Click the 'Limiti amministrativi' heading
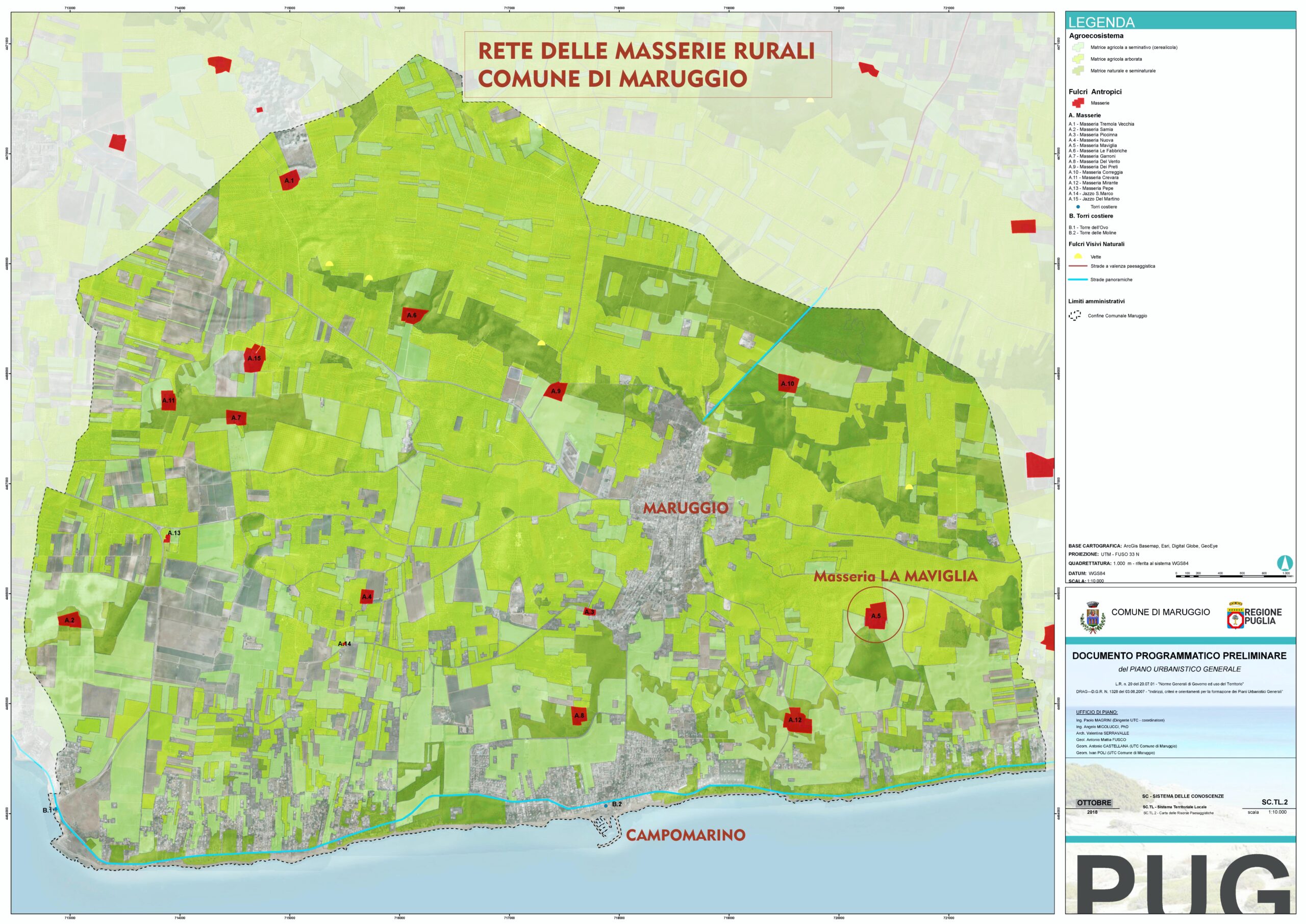 point(1096,302)
